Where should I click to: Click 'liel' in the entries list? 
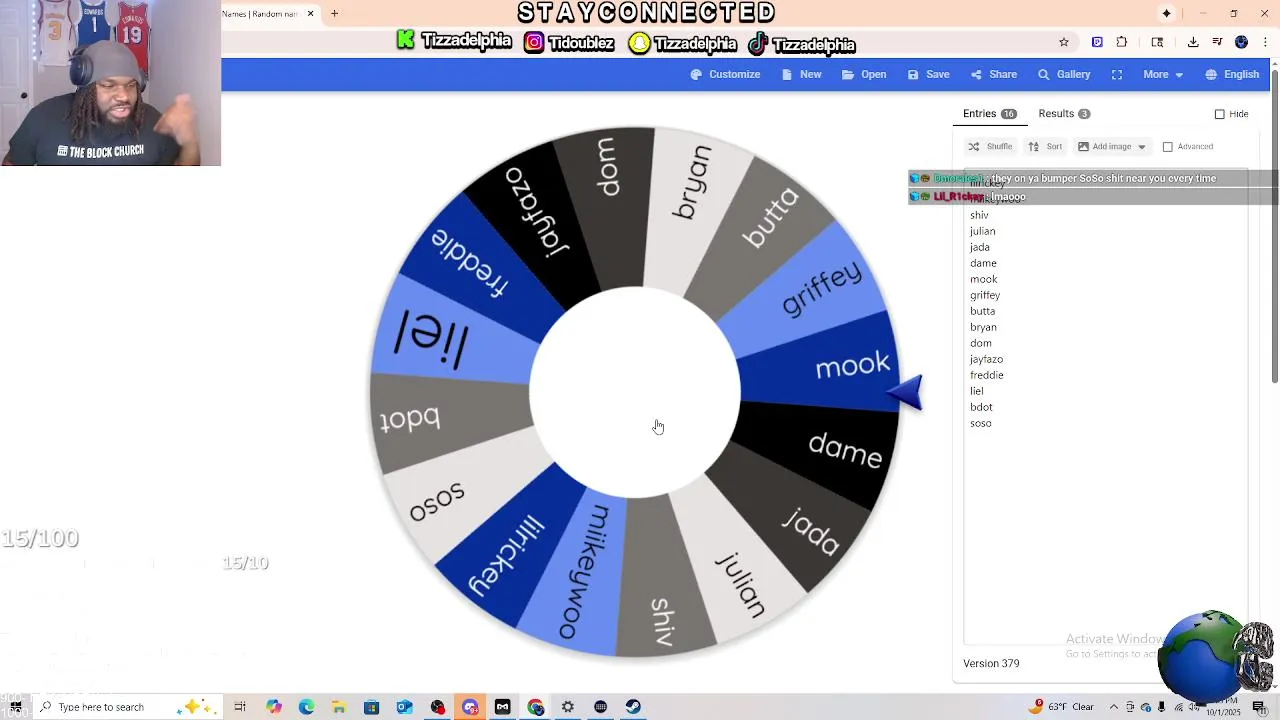[976, 391]
